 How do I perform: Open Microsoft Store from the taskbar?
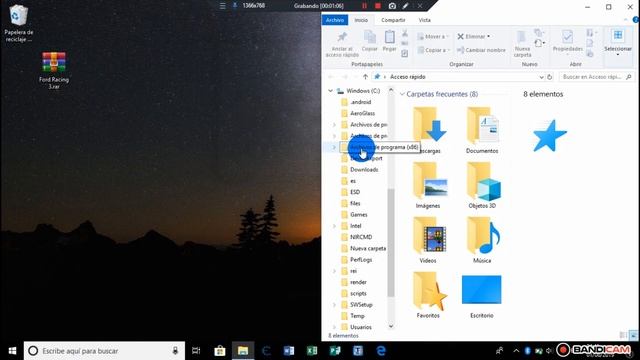point(220,351)
